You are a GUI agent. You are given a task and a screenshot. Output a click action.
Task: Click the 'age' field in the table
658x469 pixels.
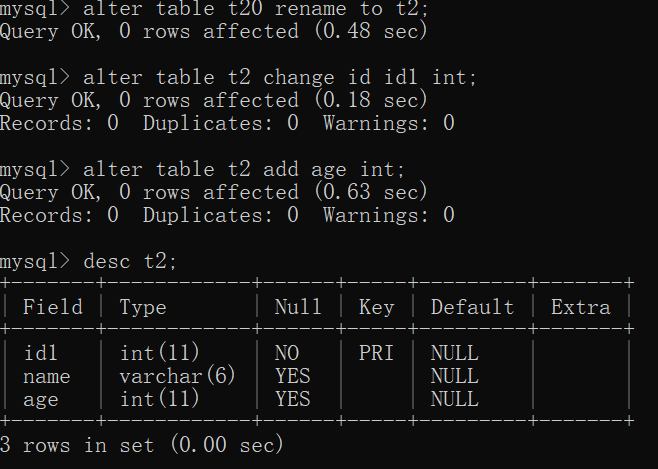40,399
